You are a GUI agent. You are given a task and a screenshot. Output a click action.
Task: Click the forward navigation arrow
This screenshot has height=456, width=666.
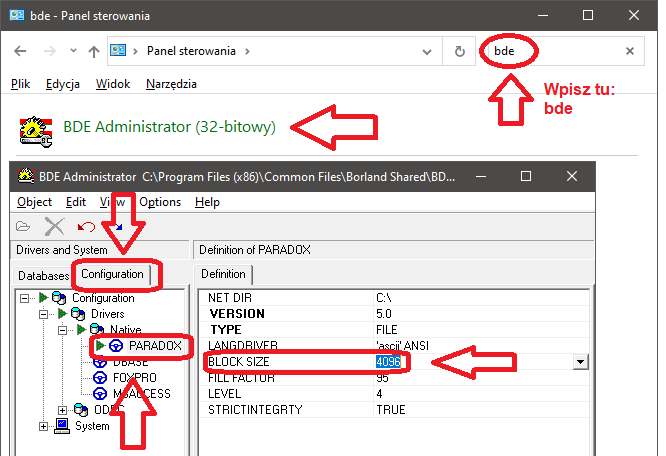tap(50, 51)
